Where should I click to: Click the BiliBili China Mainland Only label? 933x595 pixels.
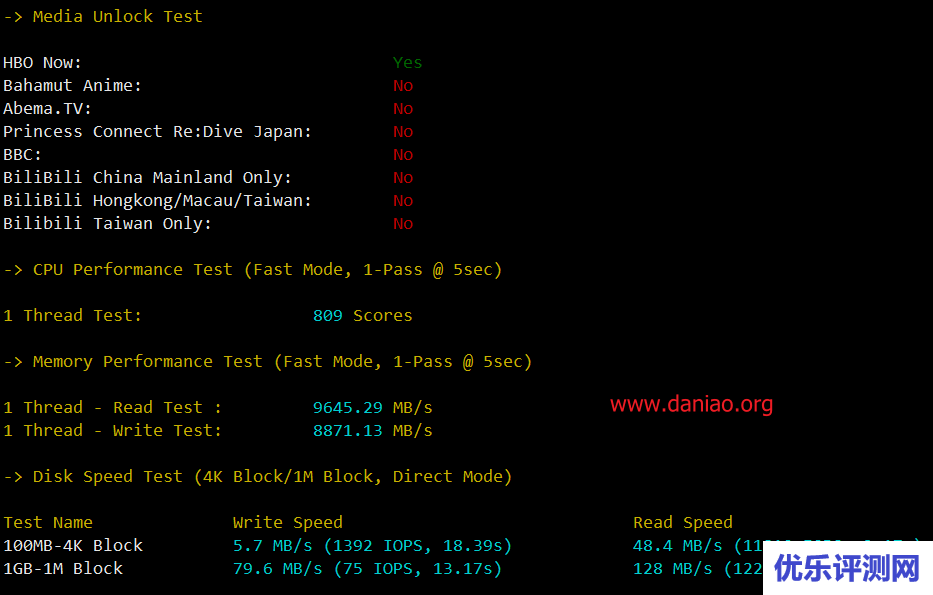[147, 177]
